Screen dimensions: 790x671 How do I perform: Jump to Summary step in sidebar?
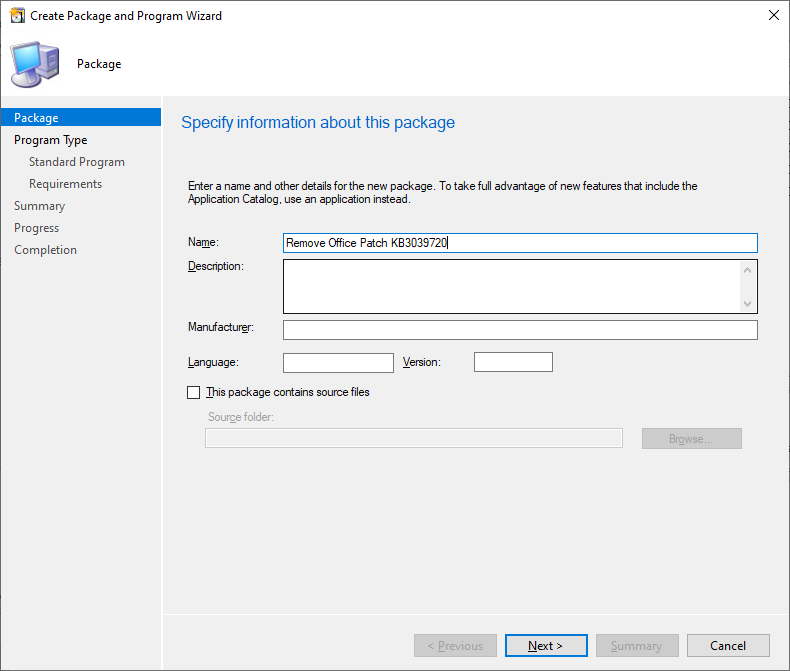click(39, 206)
